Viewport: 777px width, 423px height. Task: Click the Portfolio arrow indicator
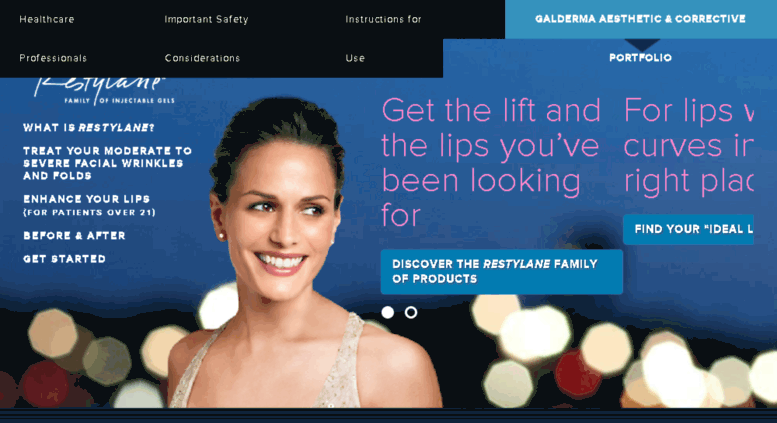point(642,45)
